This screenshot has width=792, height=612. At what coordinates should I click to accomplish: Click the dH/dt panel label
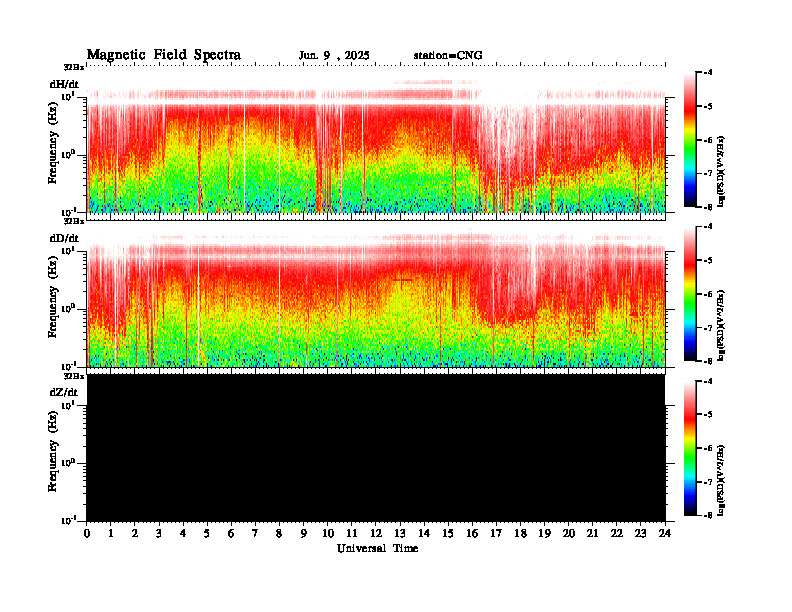pos(64,84)
